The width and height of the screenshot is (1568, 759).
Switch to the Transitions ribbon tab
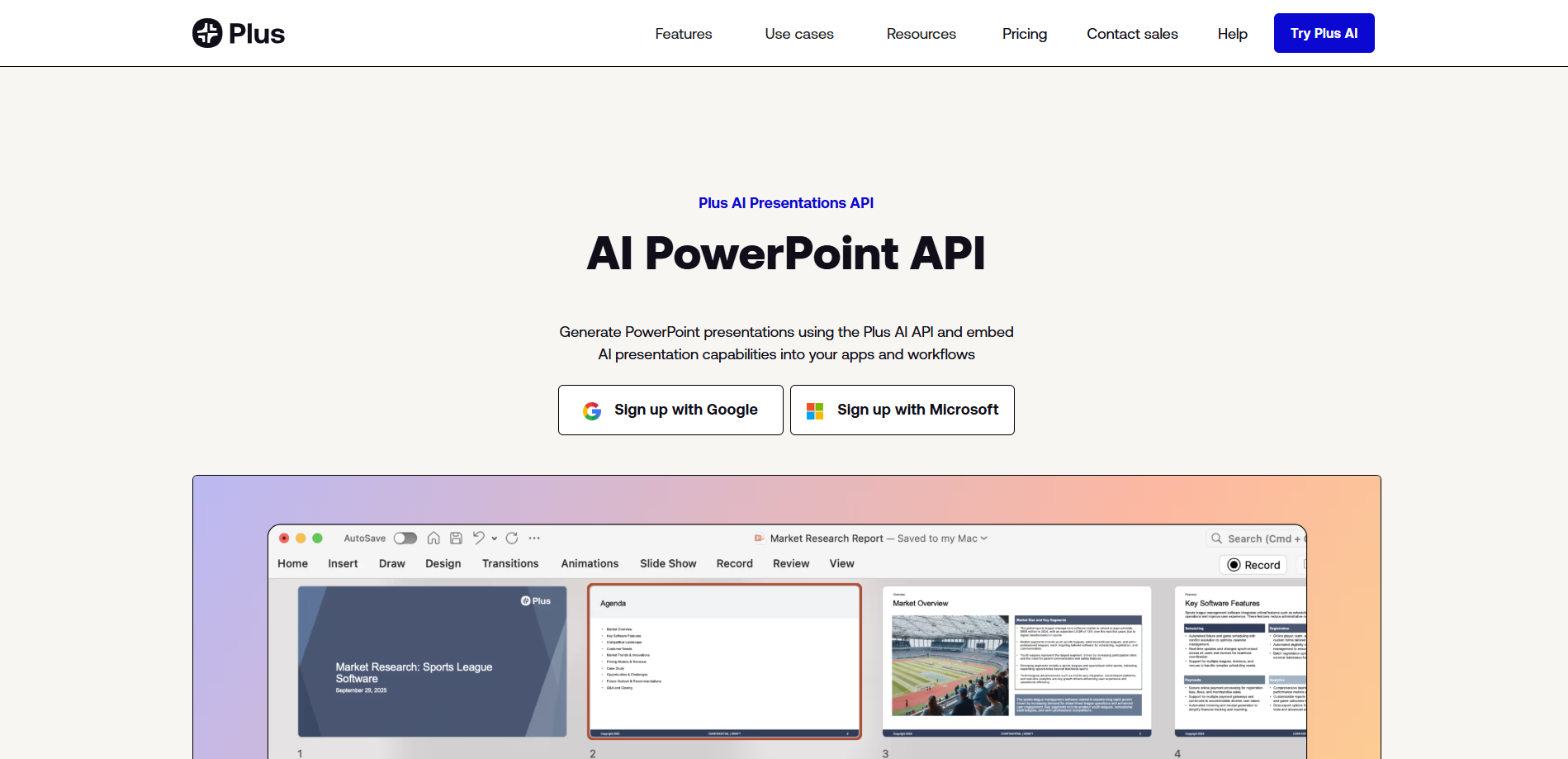point(510,563)
